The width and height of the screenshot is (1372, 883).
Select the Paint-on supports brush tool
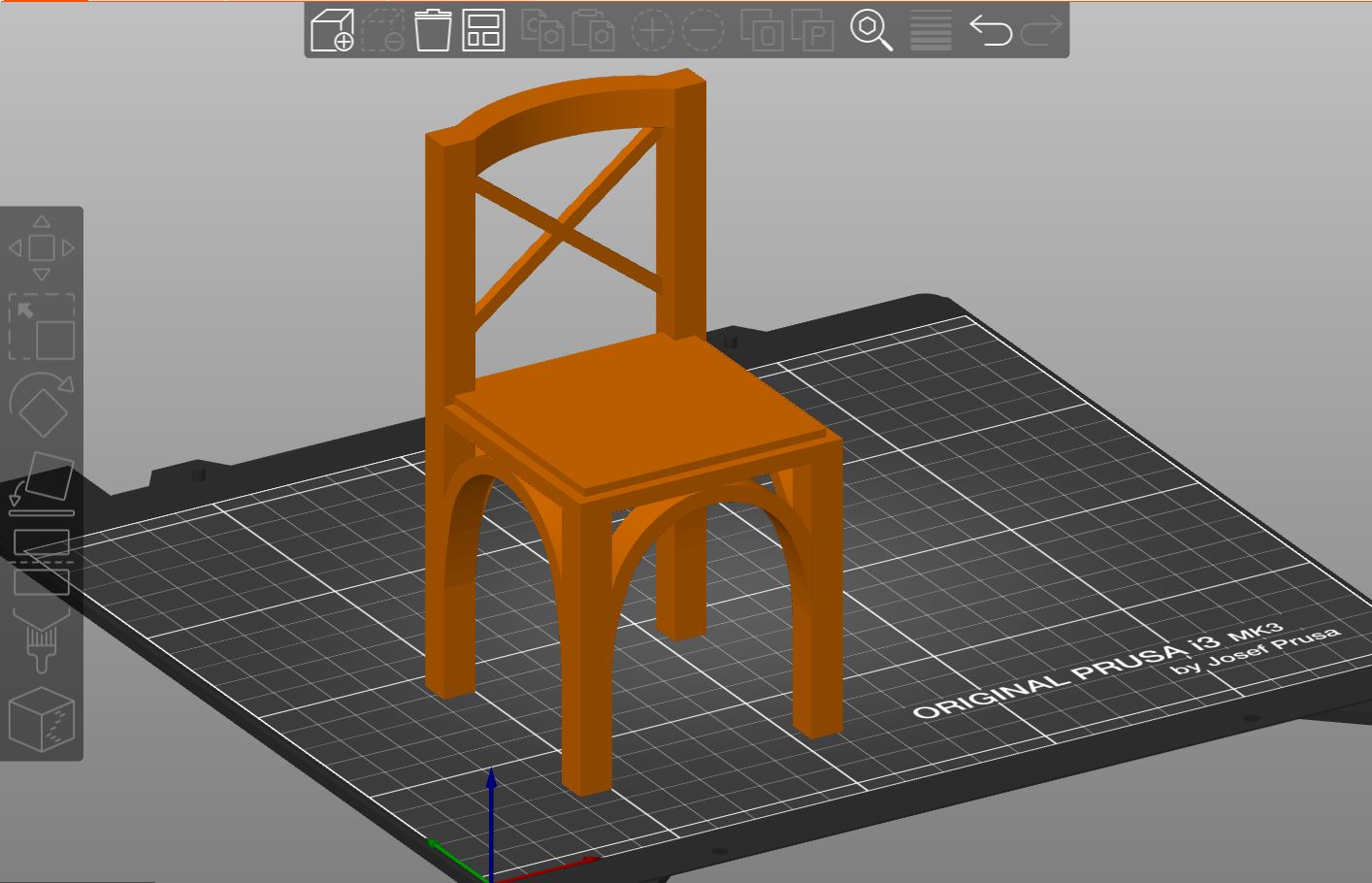point(42,640)
